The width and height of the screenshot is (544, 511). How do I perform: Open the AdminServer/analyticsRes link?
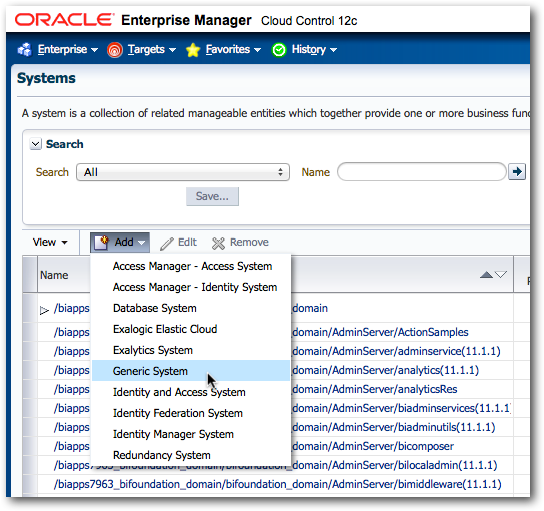click(375, 389)
